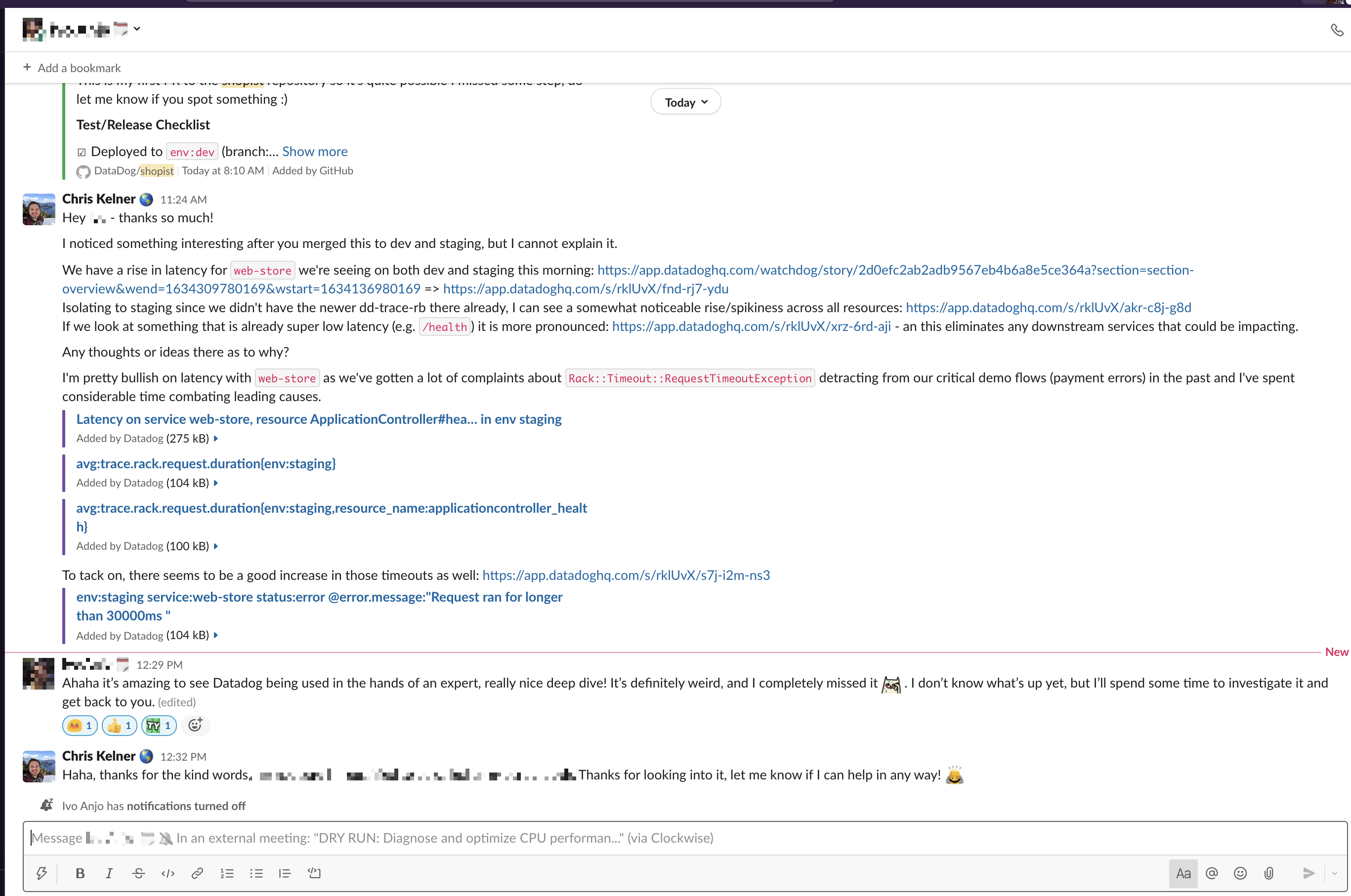This screenshot has width=1351, height=896.
Task: Expand the 275 kB Datadog attachment
Action: (x=215, y=439)
